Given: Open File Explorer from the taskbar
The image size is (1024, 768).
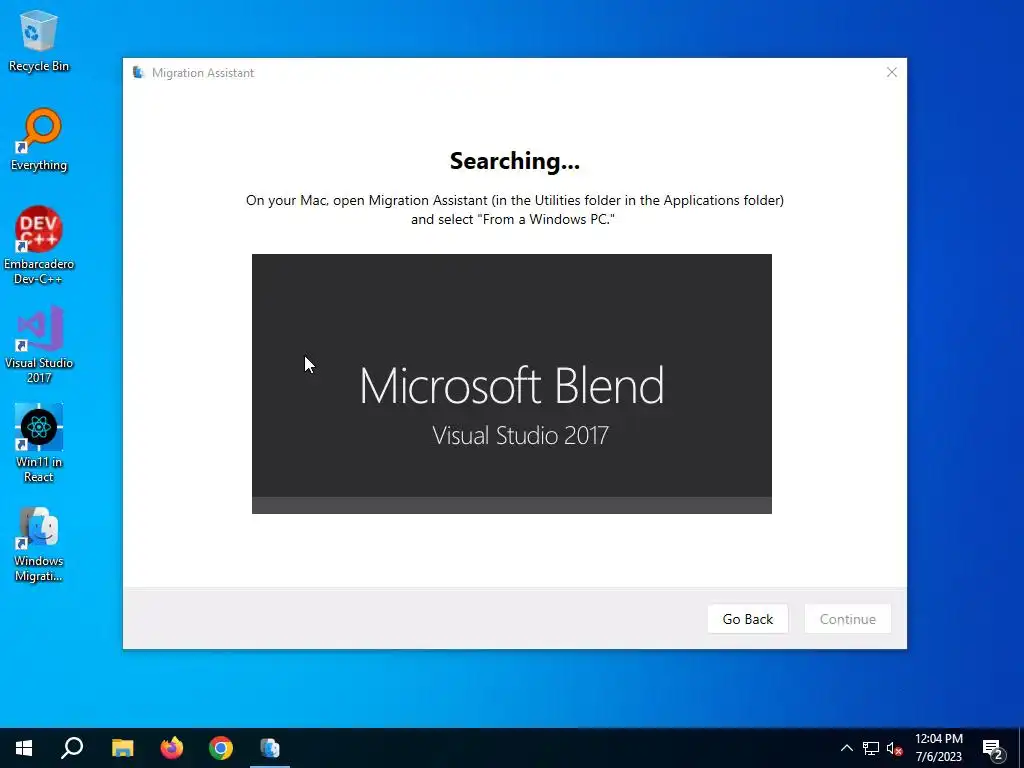Looking at the screenshot, I should coord(122,748).
